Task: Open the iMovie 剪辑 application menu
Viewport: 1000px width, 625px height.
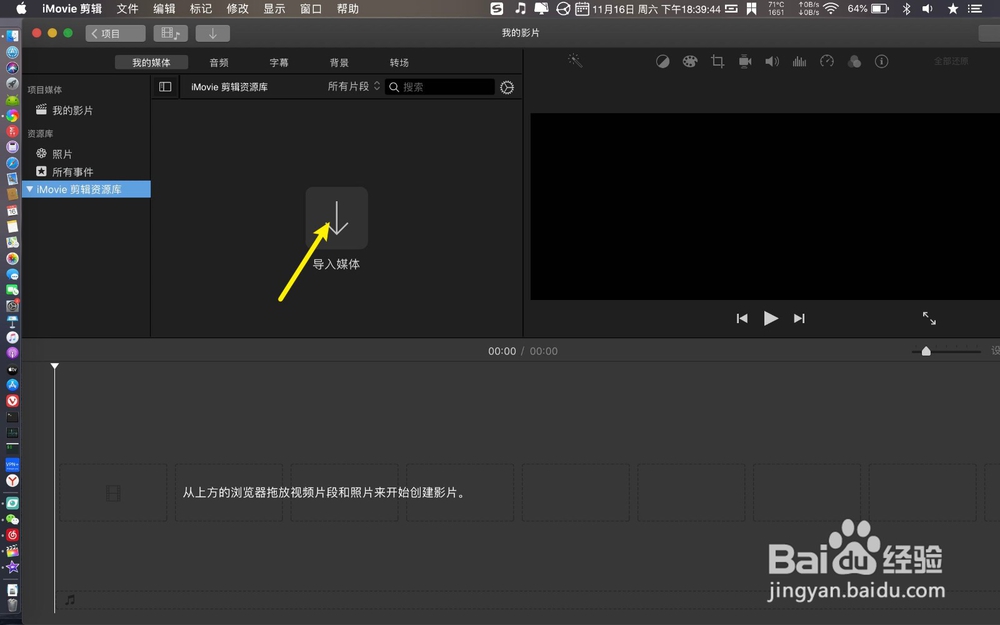Action: (x=72, y=9)
